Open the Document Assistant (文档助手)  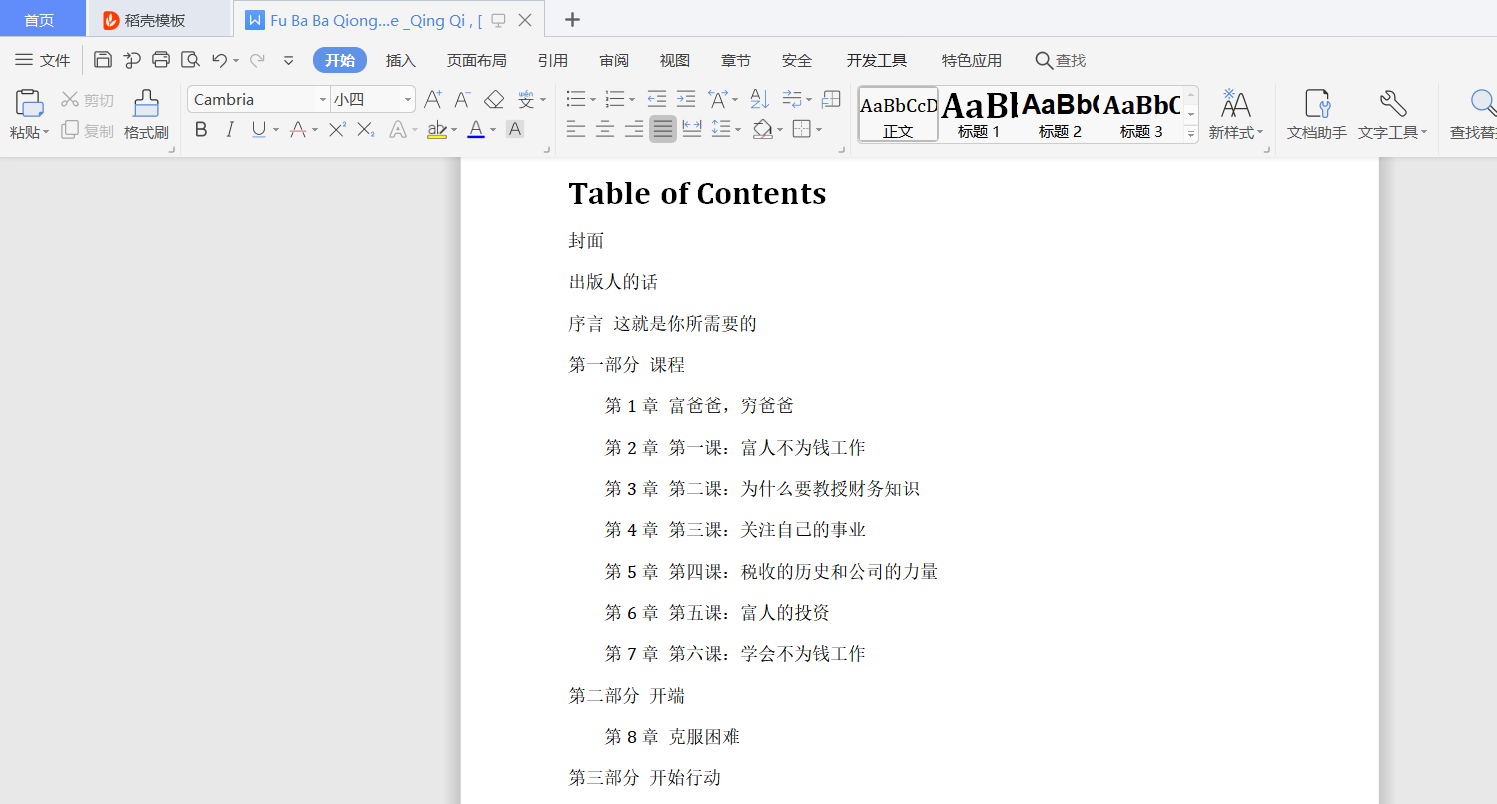[x=1316, y=114]
